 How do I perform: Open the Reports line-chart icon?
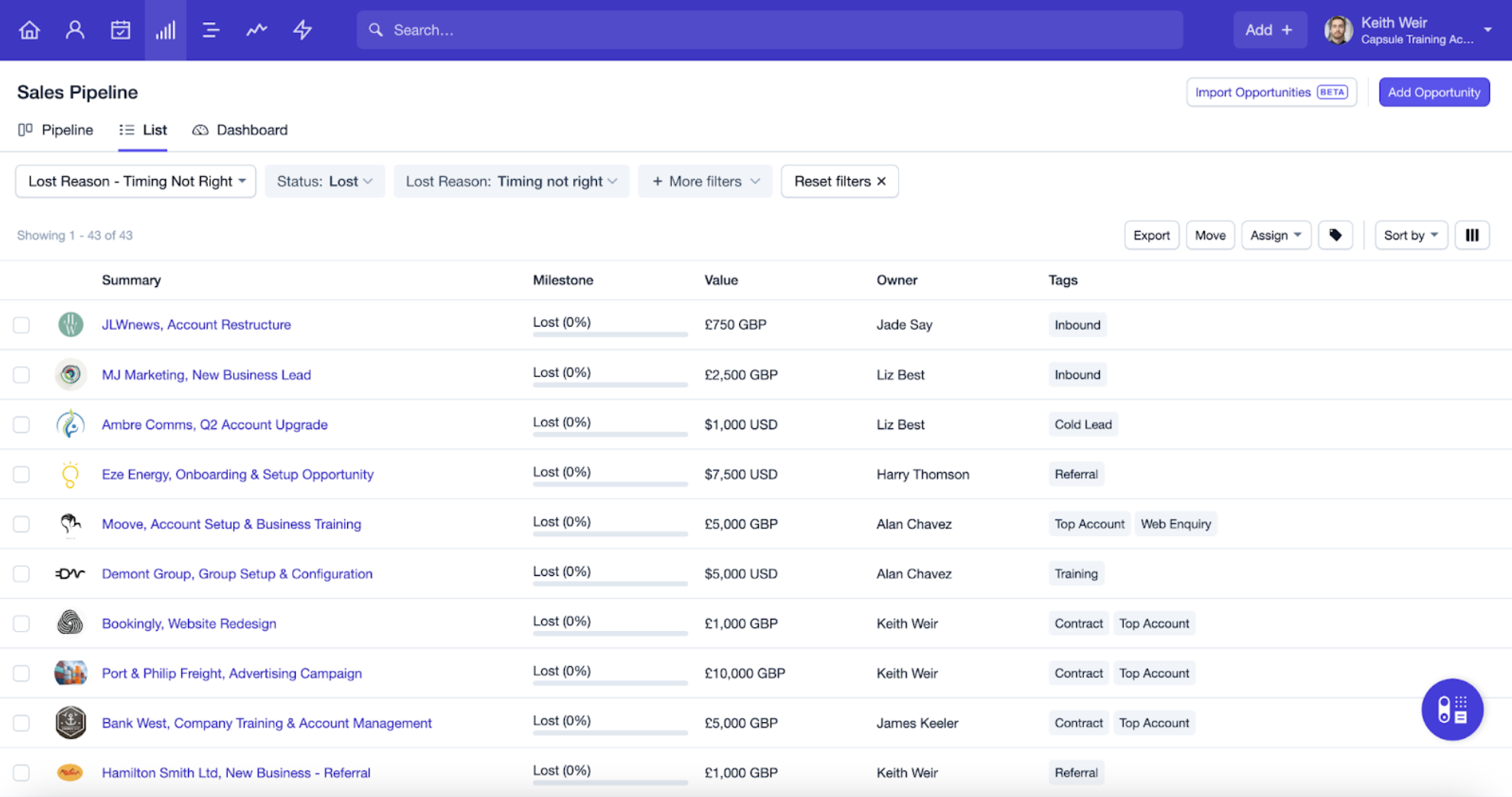(256, 30)
